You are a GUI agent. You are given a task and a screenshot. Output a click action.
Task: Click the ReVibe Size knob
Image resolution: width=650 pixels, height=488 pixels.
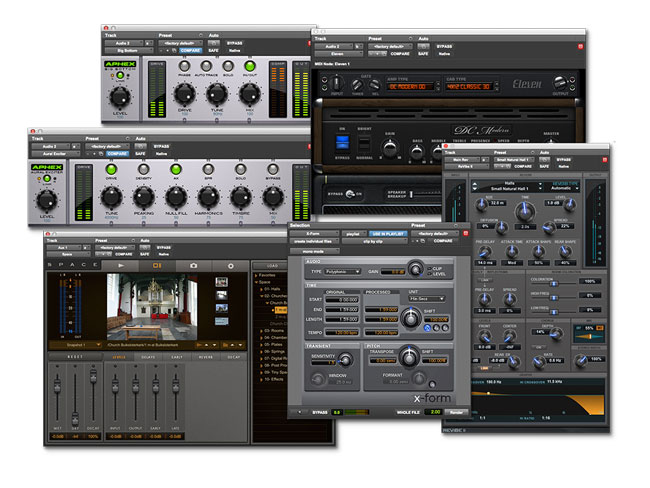(x=481, y=204)
